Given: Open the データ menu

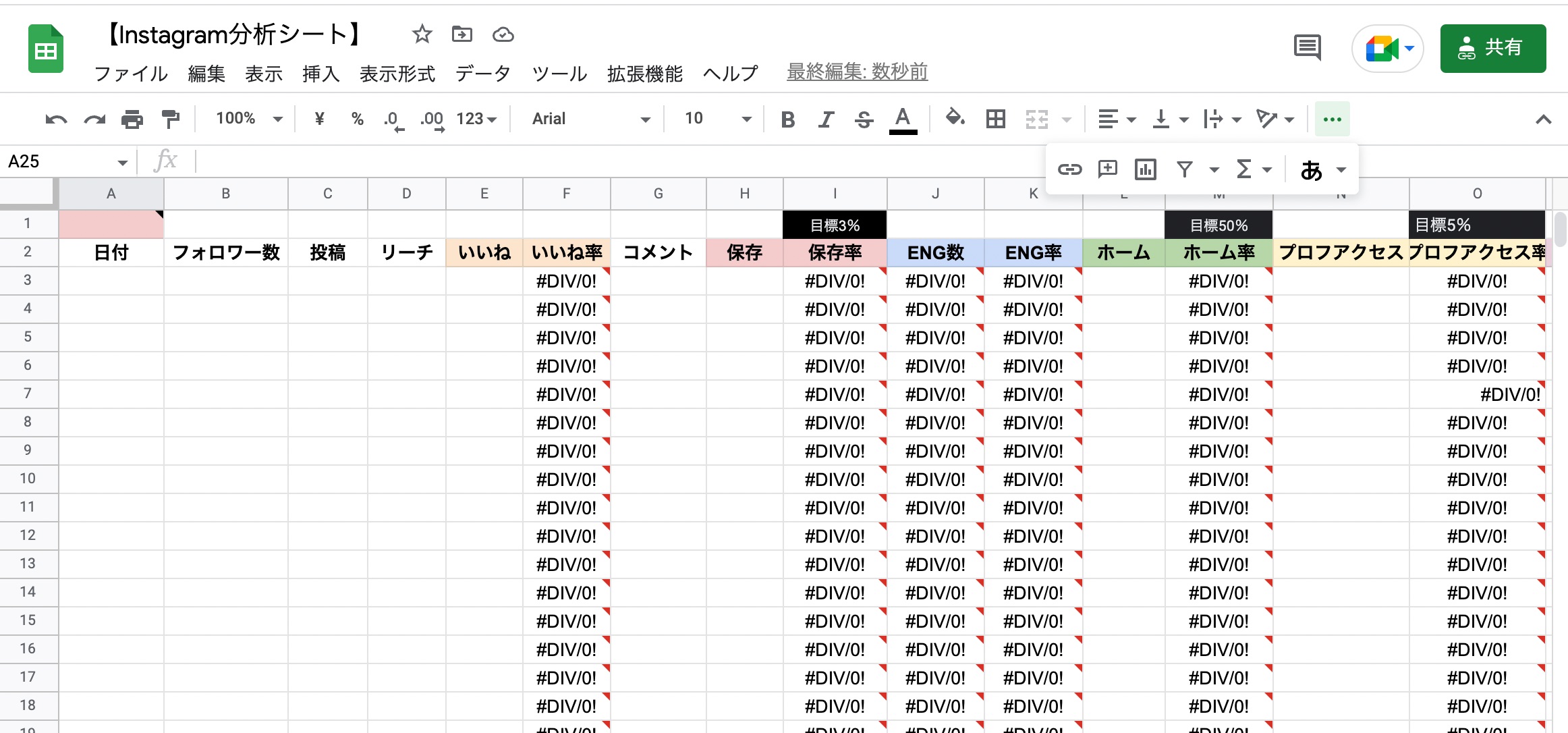Looking at the screenshot, I should pos(482,74).
